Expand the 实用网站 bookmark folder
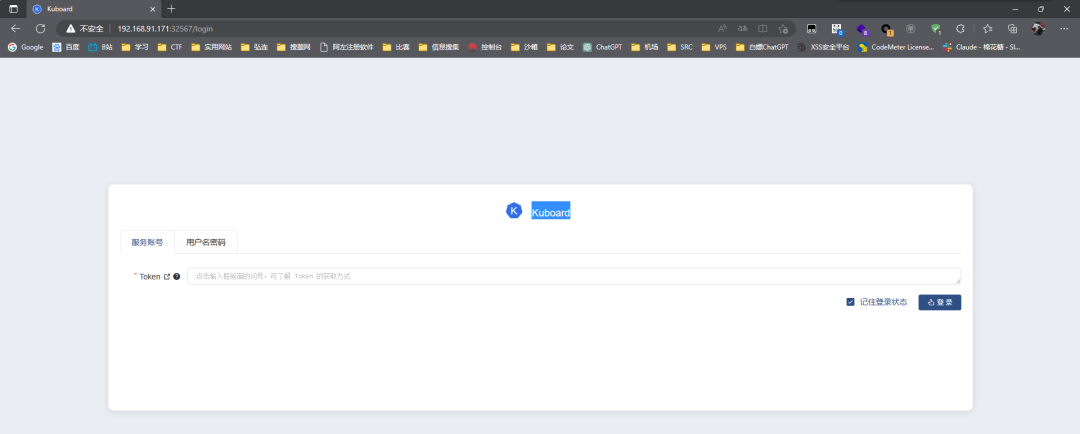The height and width of the screenshot is (434, 1080). click(x=211, y=48)
